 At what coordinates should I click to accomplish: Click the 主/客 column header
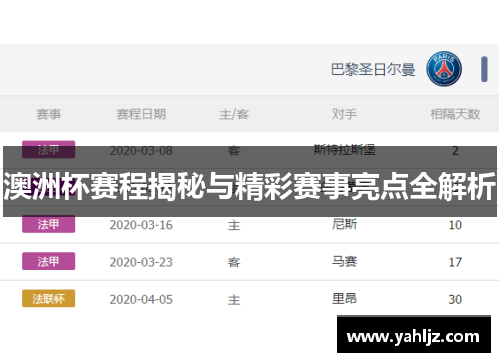[234, 114]
